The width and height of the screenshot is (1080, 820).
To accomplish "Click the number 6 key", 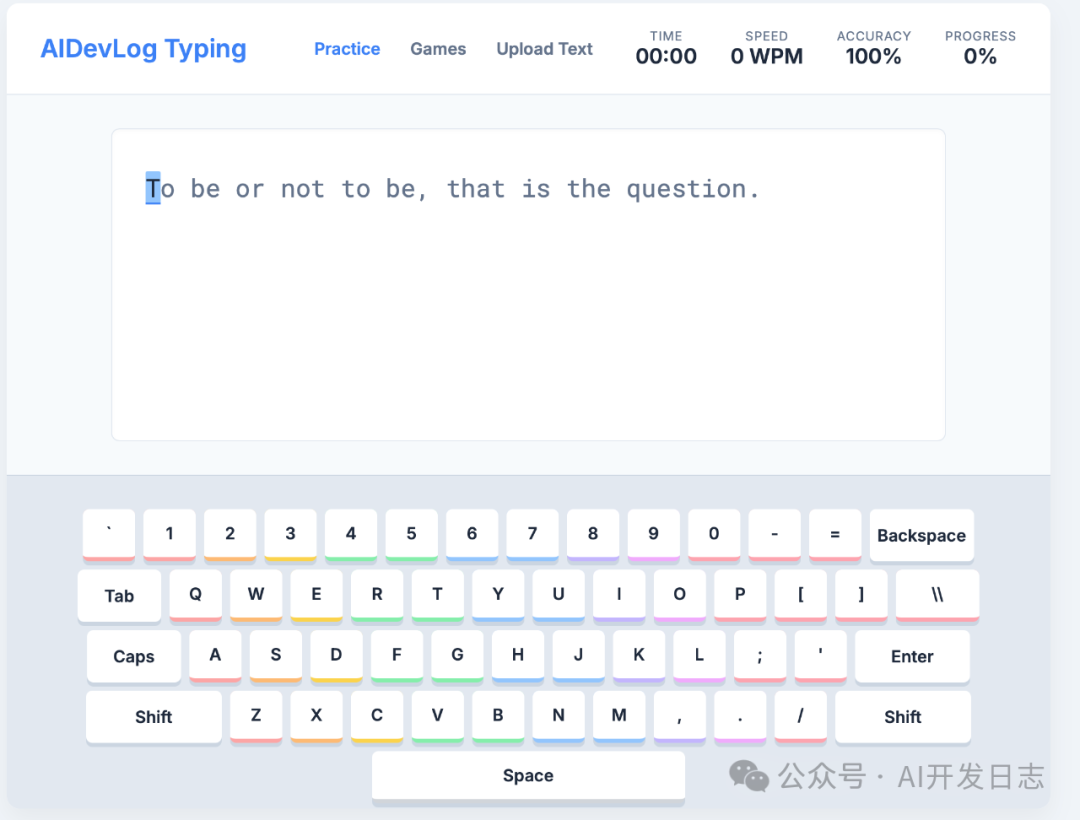I will pyautogui.click(x=472, y=535).
